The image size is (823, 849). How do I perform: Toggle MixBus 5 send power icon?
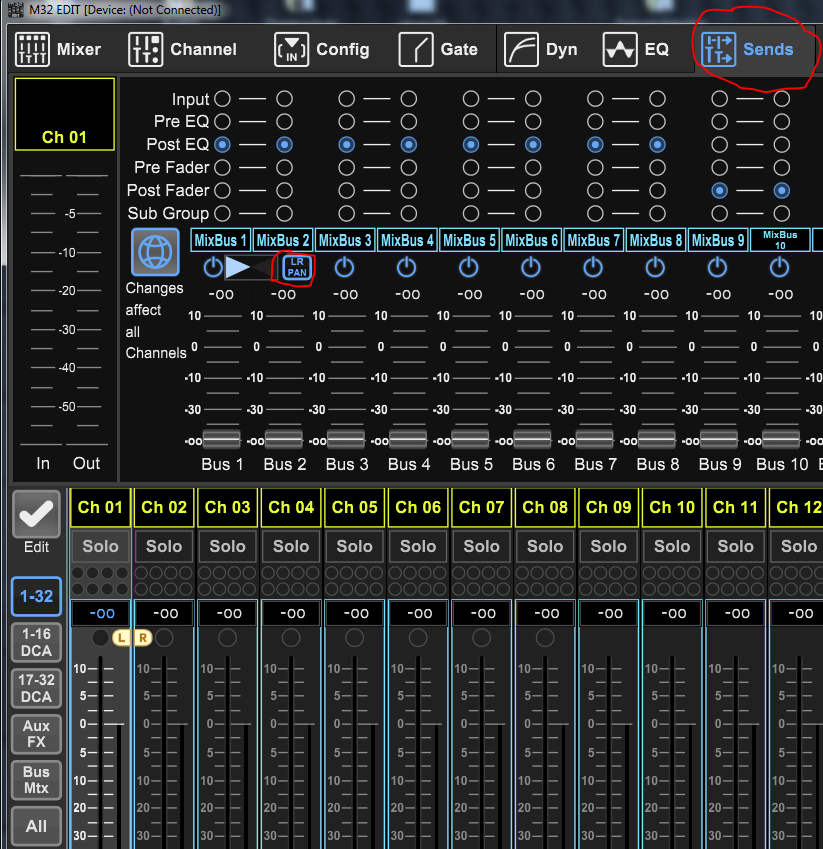tap(469, 267)
